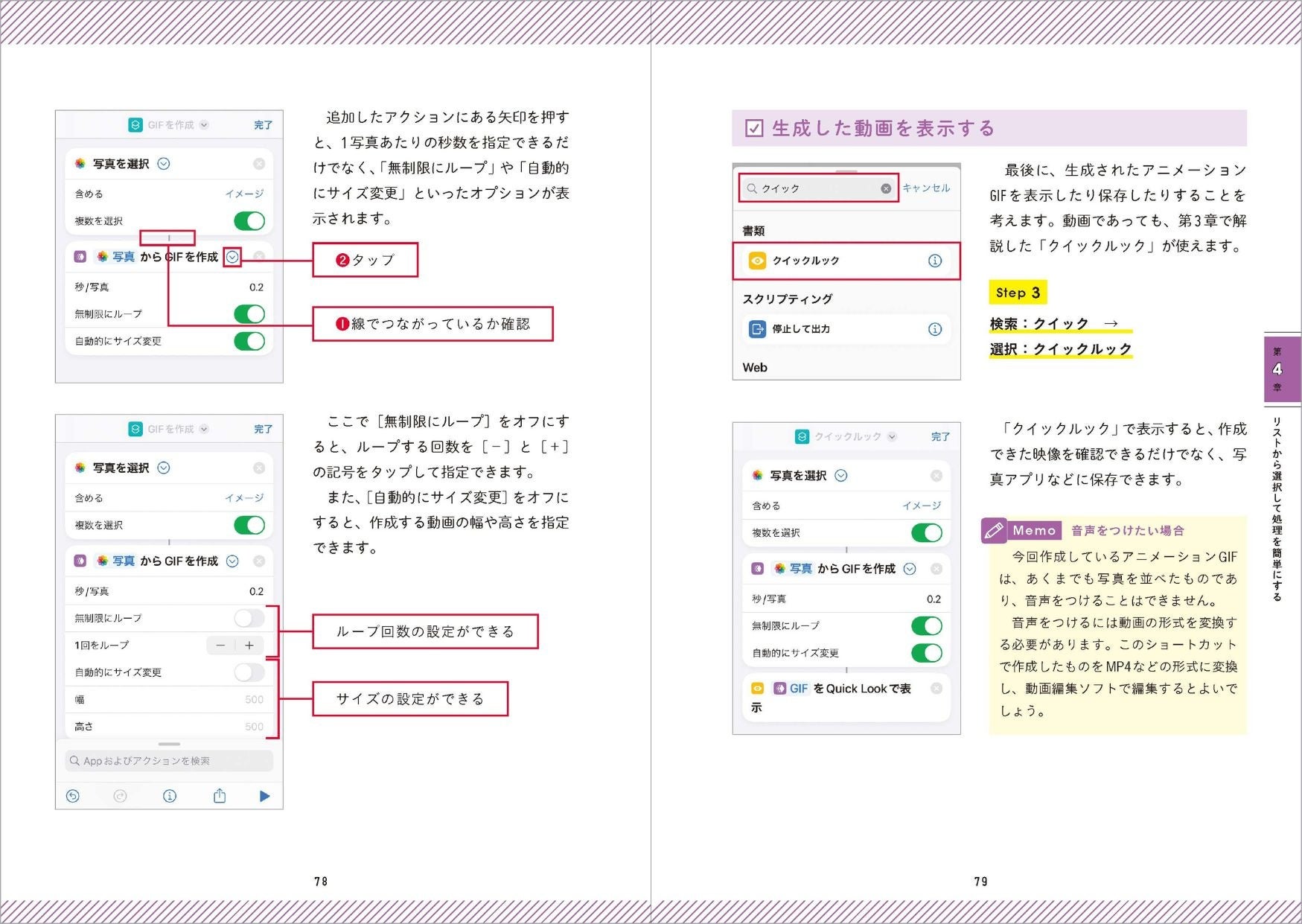Clear the クイック search text with the x button

coord(886,188)
